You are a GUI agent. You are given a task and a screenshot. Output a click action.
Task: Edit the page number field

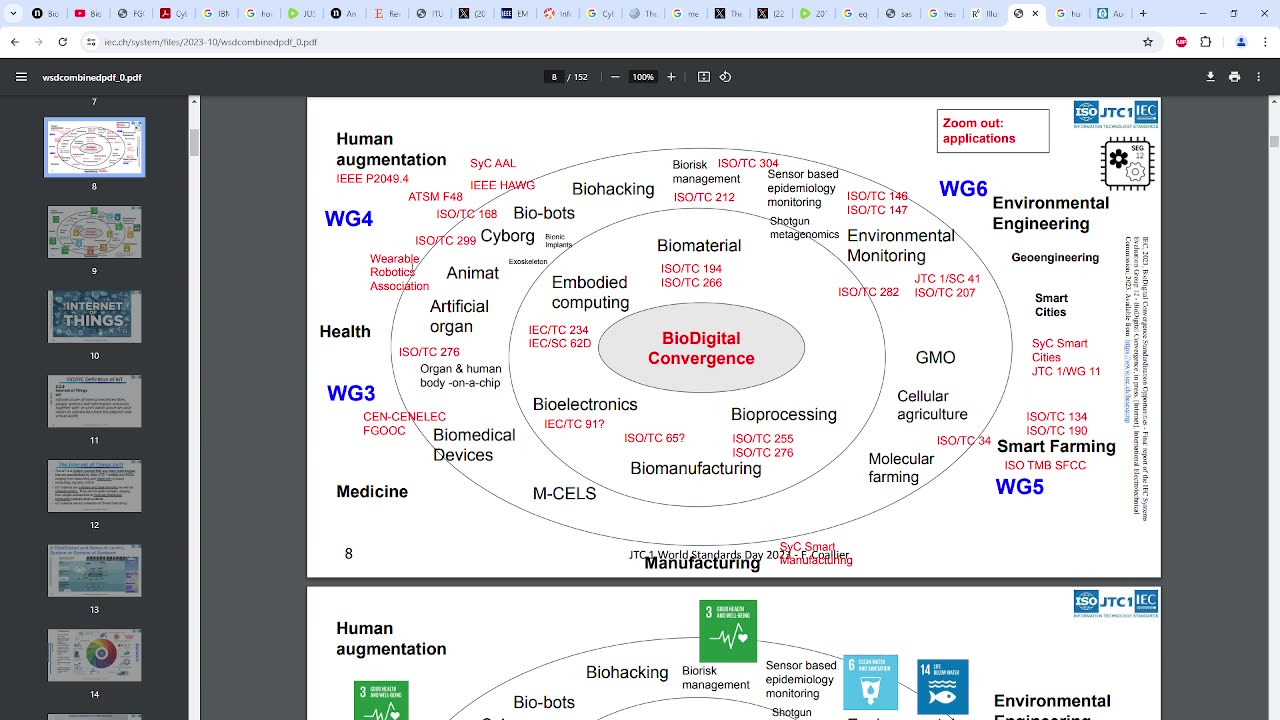point(554,77)
